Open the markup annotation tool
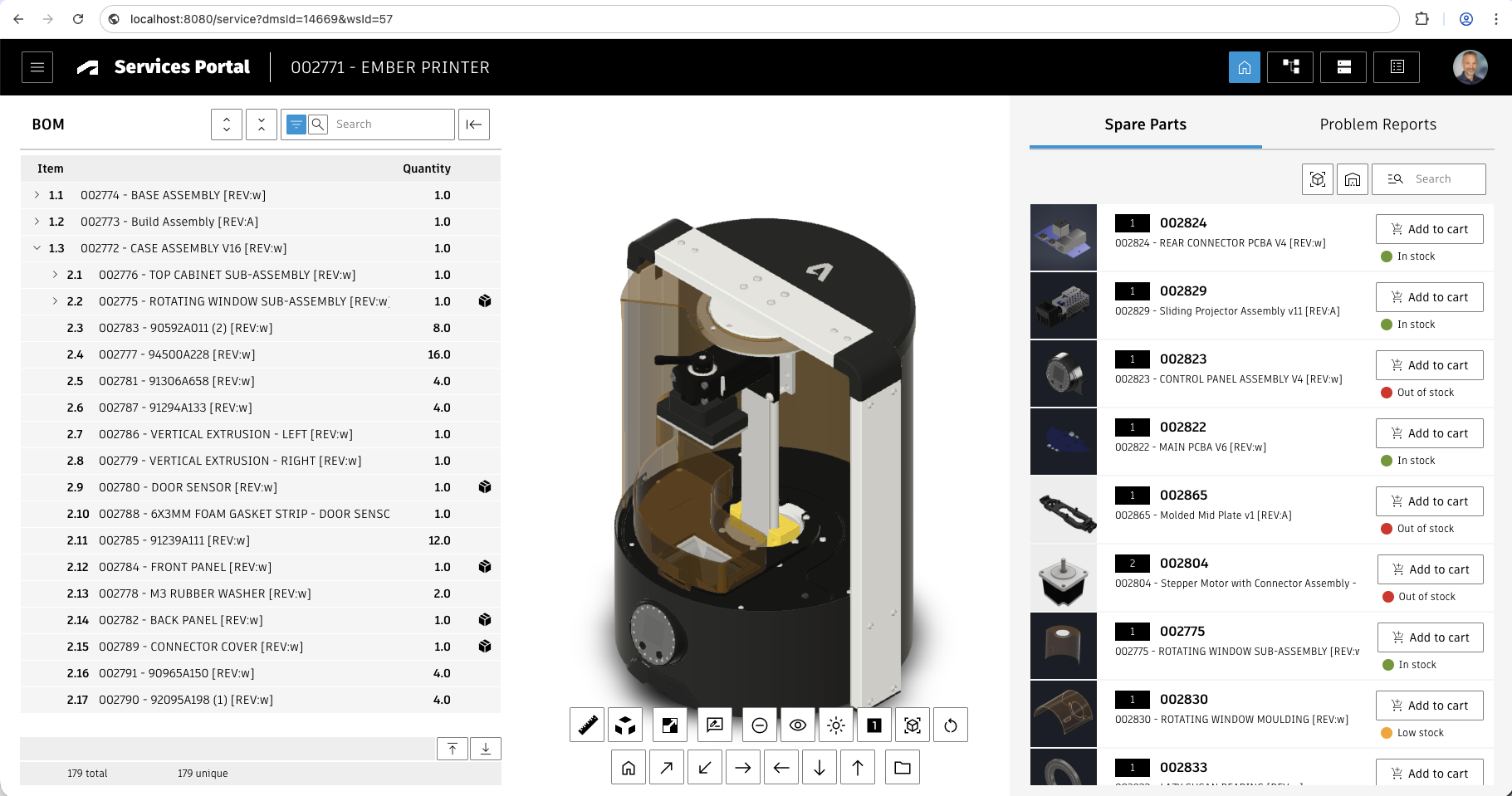The image size is (1512, 796). (x=715, y=725)
